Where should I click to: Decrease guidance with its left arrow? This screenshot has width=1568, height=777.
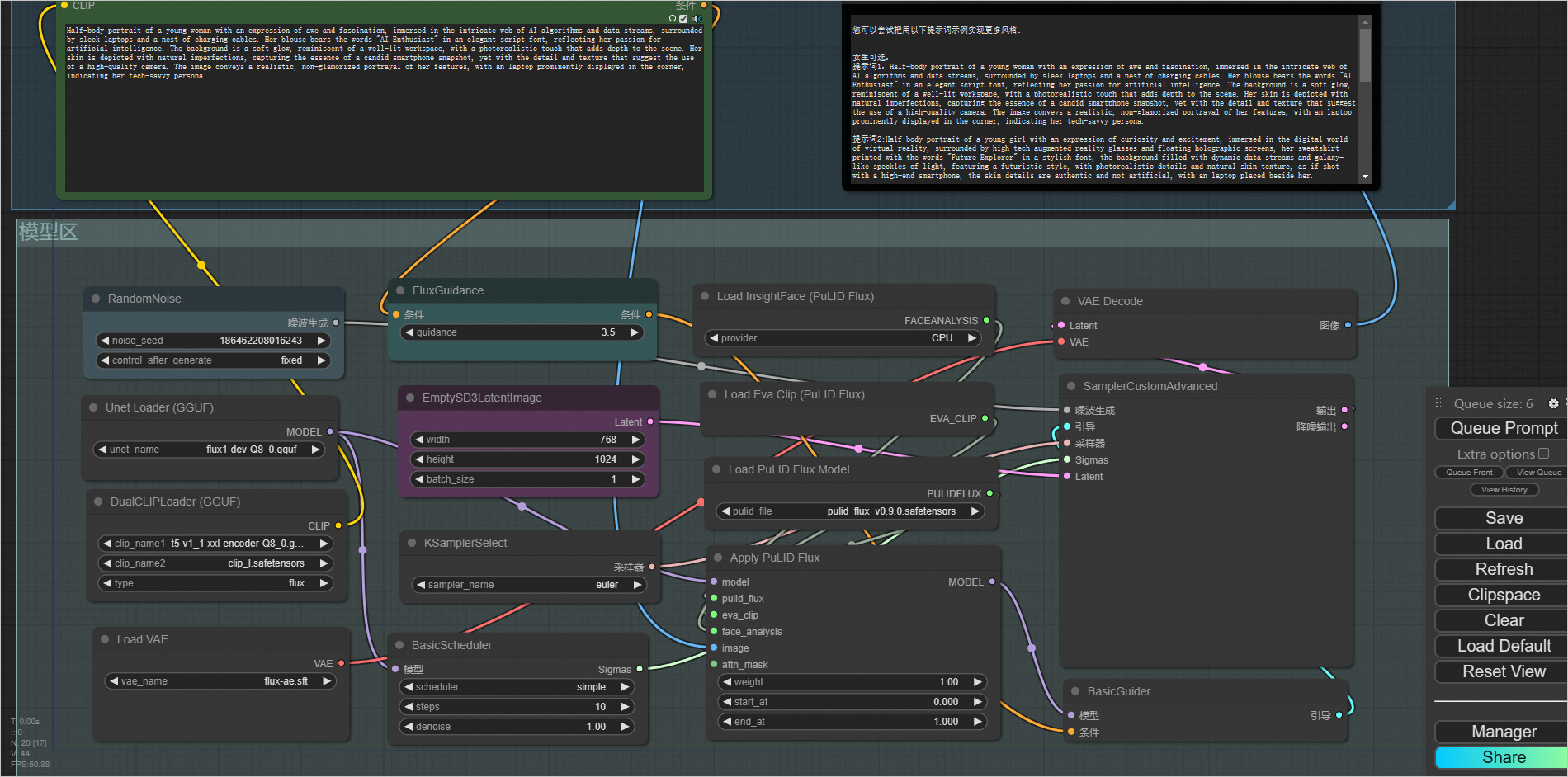coord(409,332)
